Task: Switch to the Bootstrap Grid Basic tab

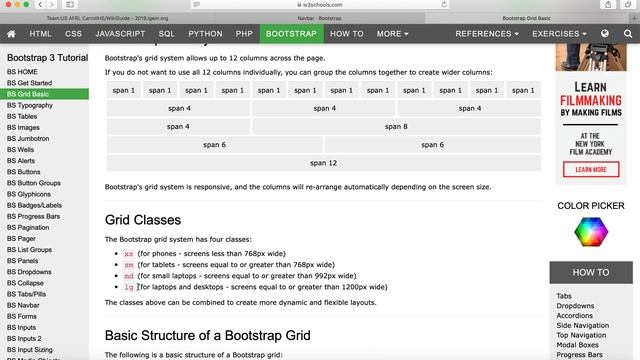Action: [x=527, y=18]
